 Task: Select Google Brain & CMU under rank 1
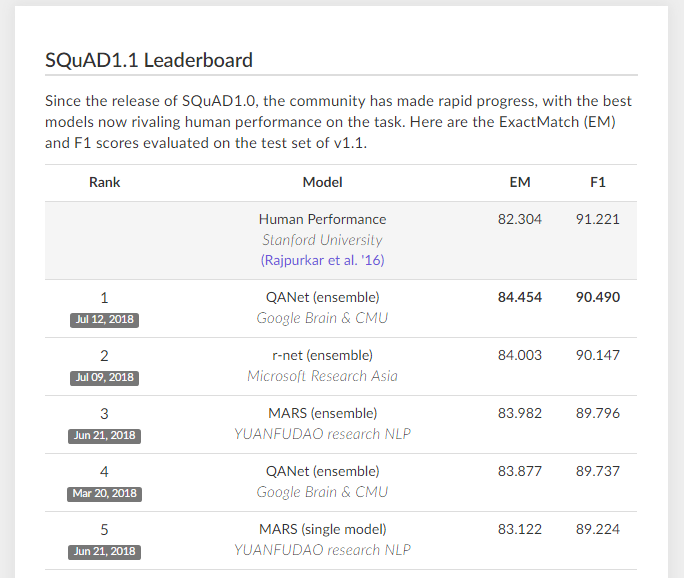point(322,318)
